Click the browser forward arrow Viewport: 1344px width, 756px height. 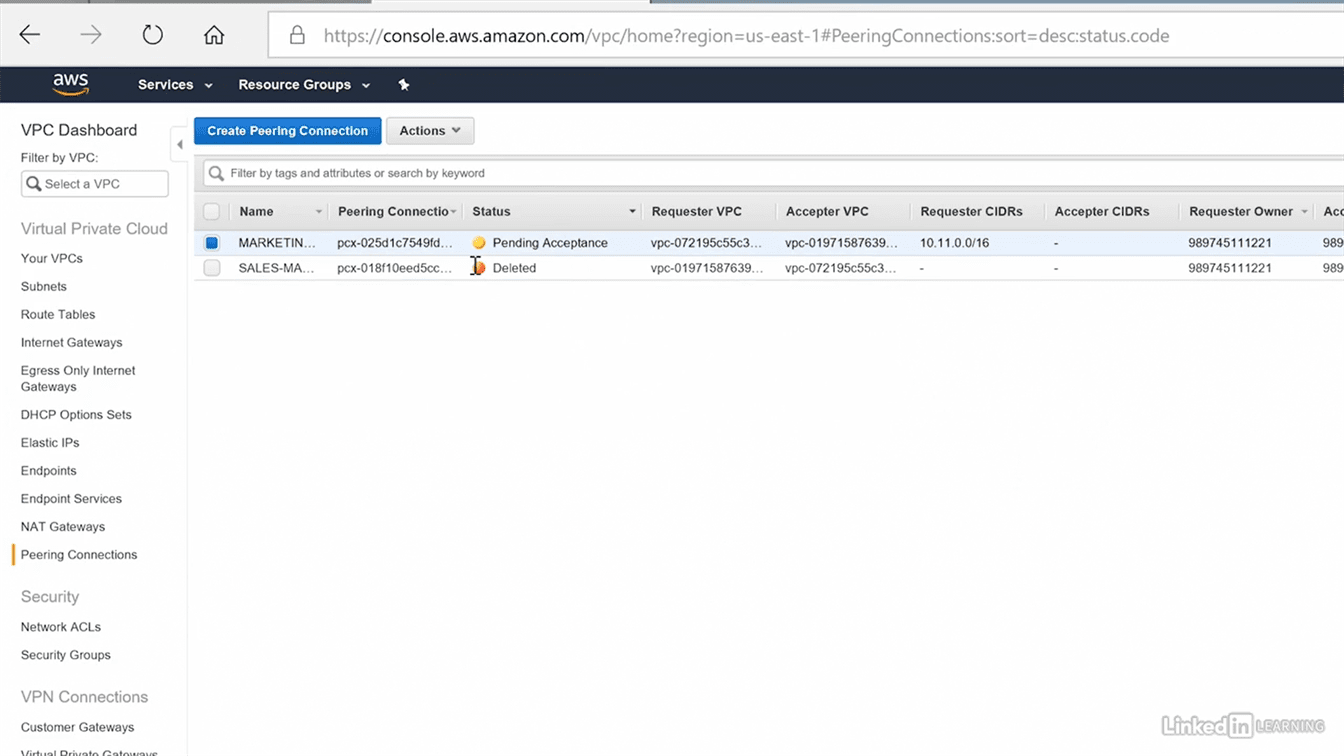91,36
